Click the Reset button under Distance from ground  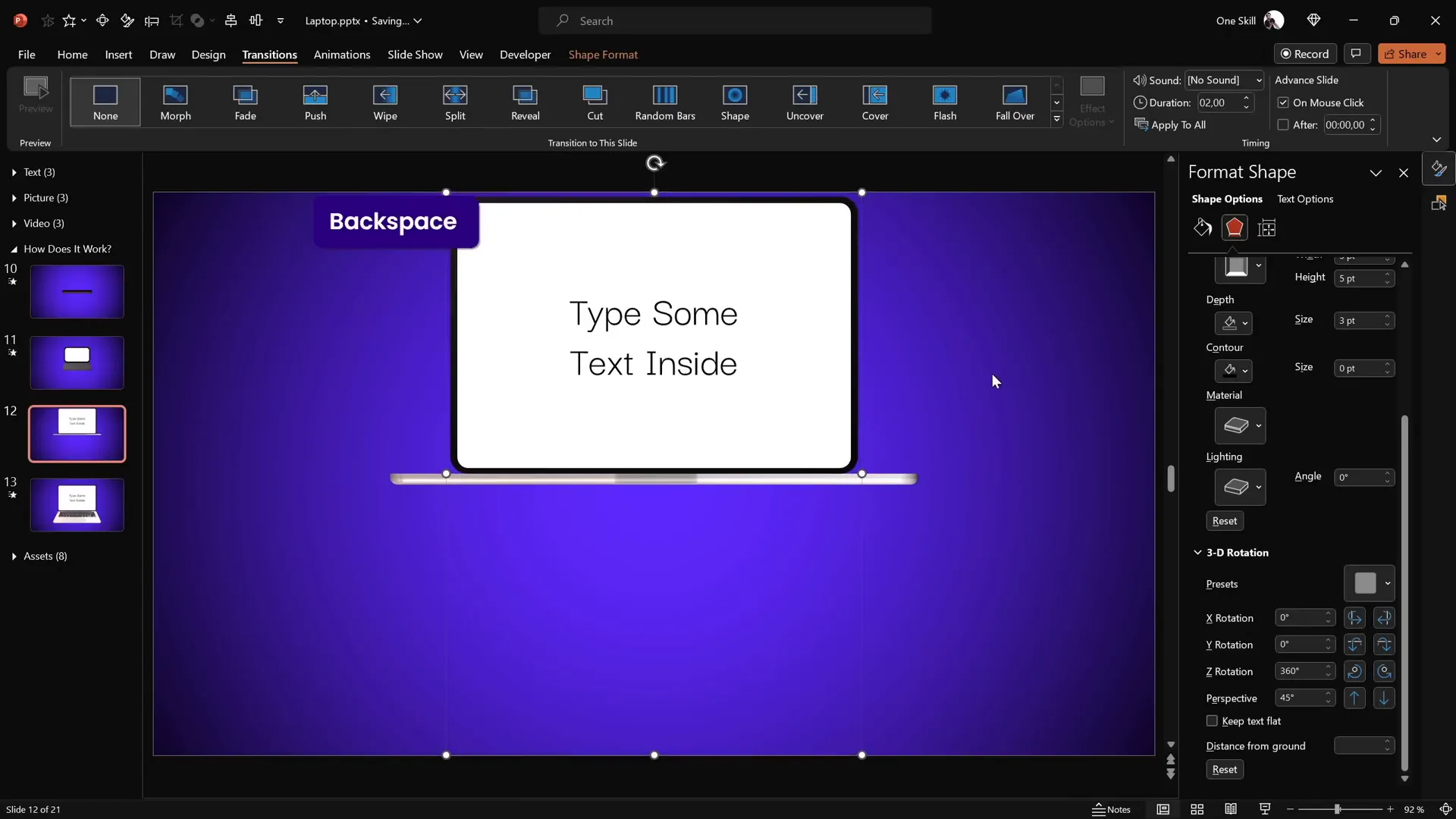coord(1224,769)
